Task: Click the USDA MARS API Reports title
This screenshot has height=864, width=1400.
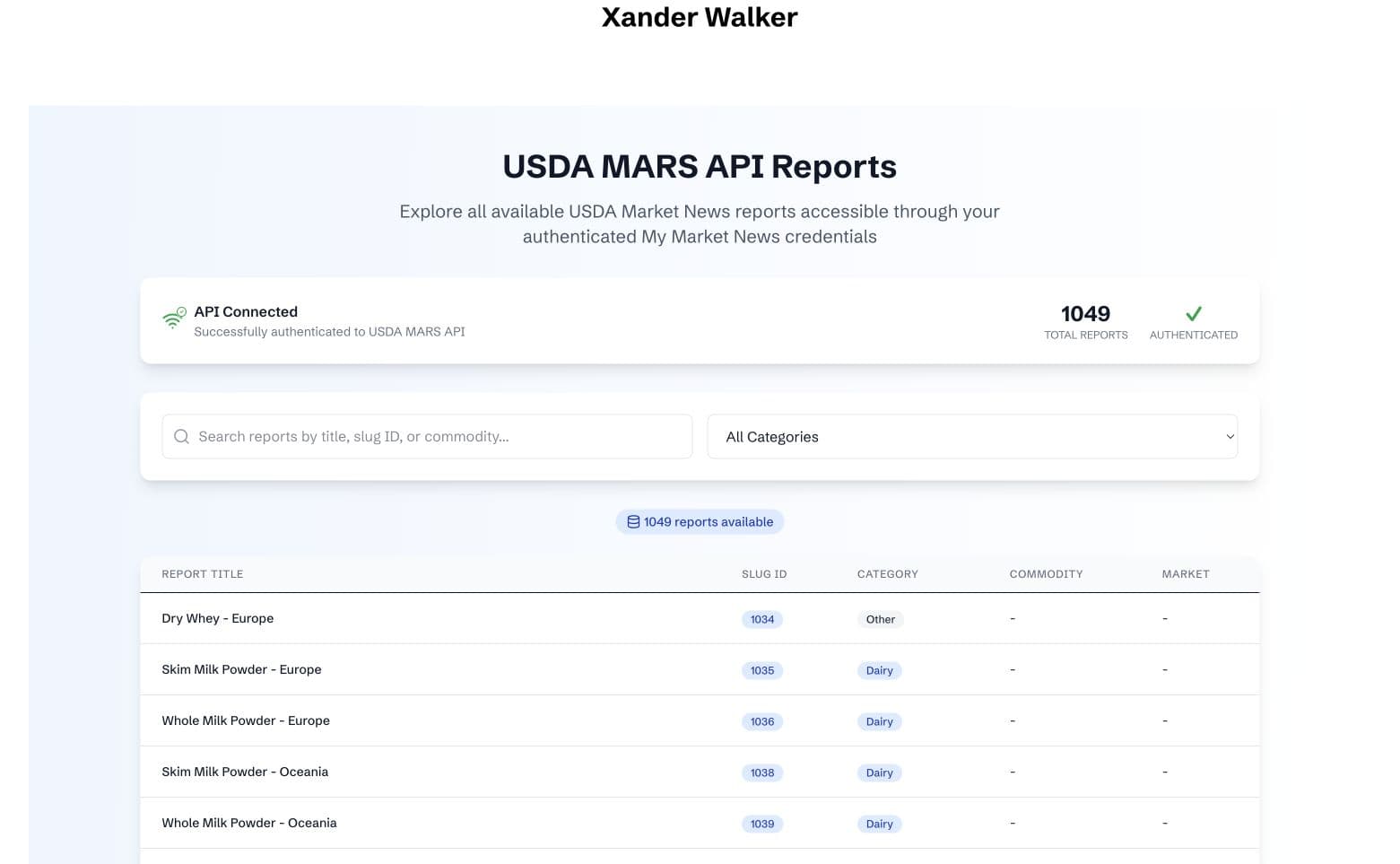Action: point(700,167)
